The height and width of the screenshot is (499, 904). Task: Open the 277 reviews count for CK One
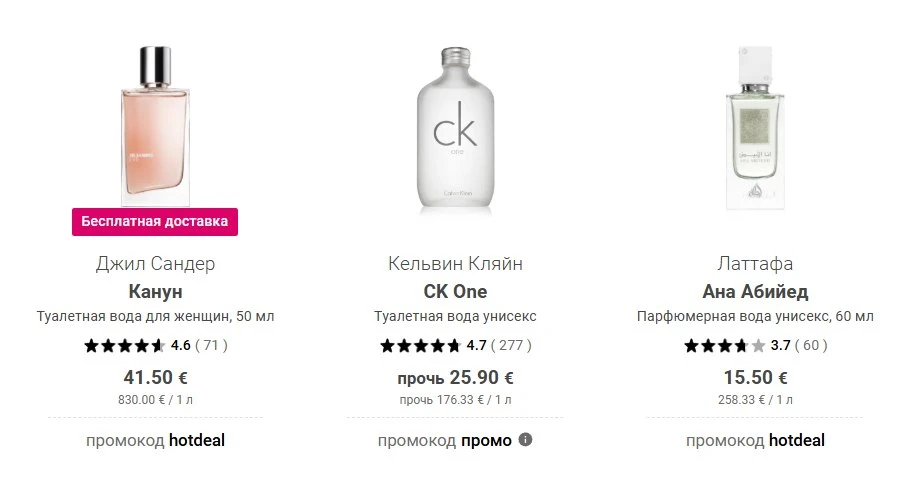coord(511,345)
